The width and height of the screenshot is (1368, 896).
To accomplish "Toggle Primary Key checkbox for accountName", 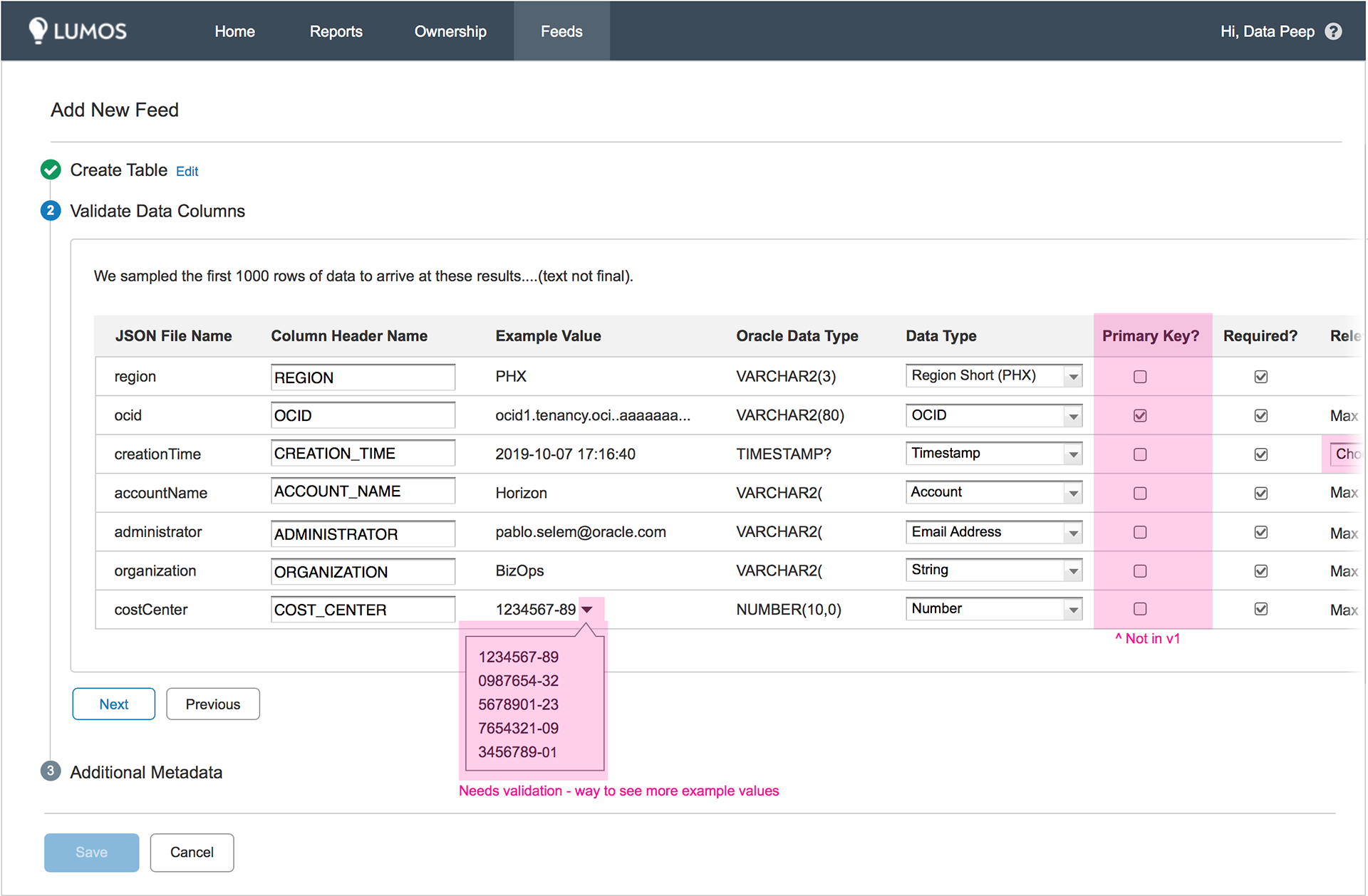I will point(1140,493).
